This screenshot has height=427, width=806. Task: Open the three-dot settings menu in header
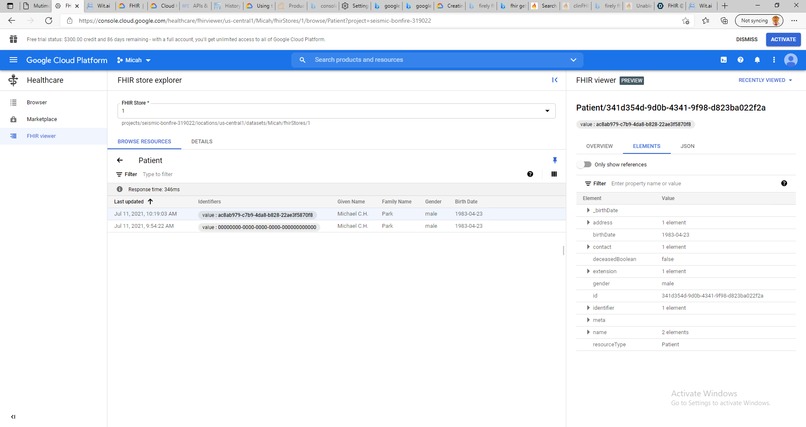pyautogui.click(x=774, y=60)
